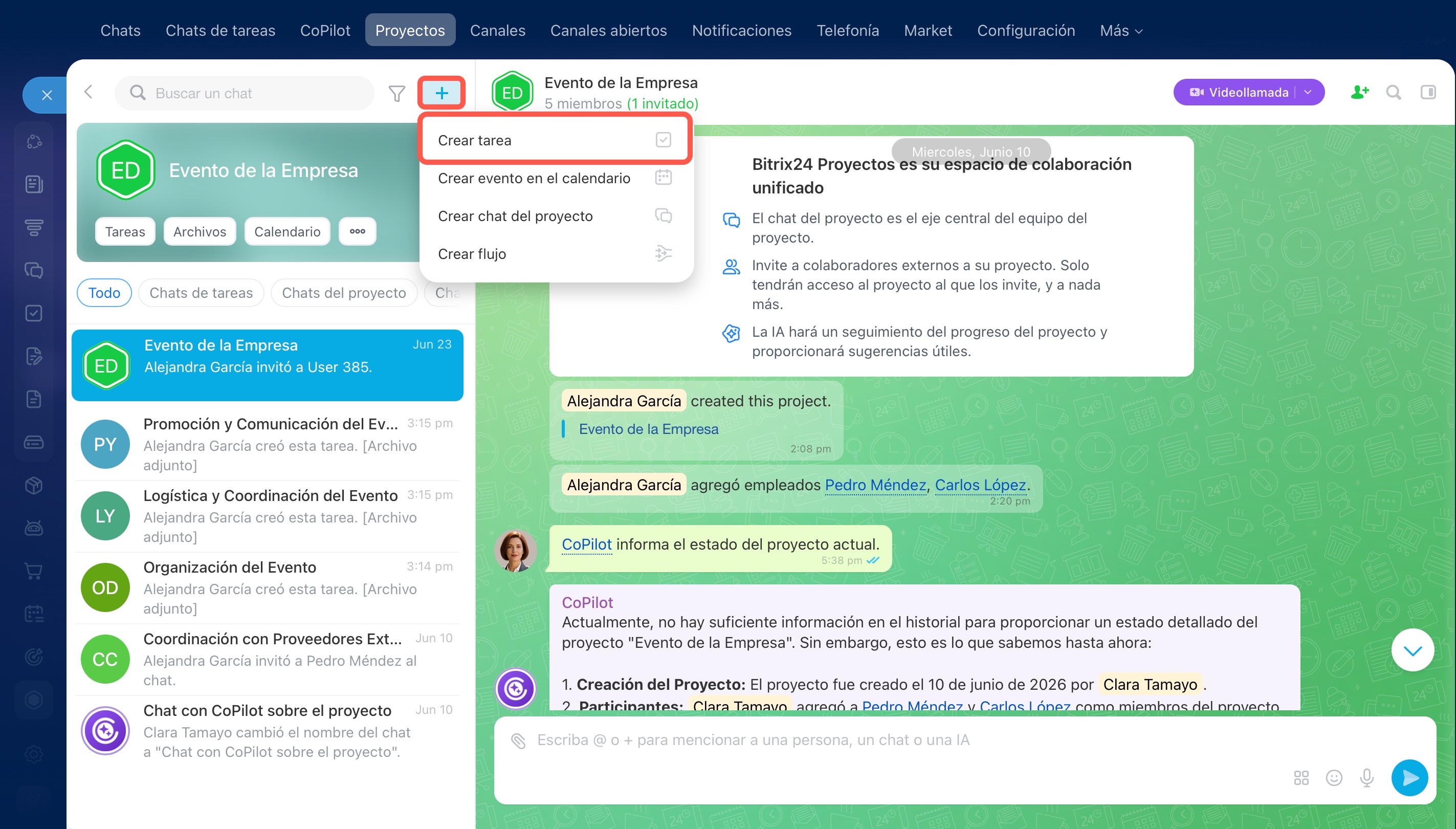Select the Todo filter chip
The width and height of the screenshot is (1456, 829).
104,293
